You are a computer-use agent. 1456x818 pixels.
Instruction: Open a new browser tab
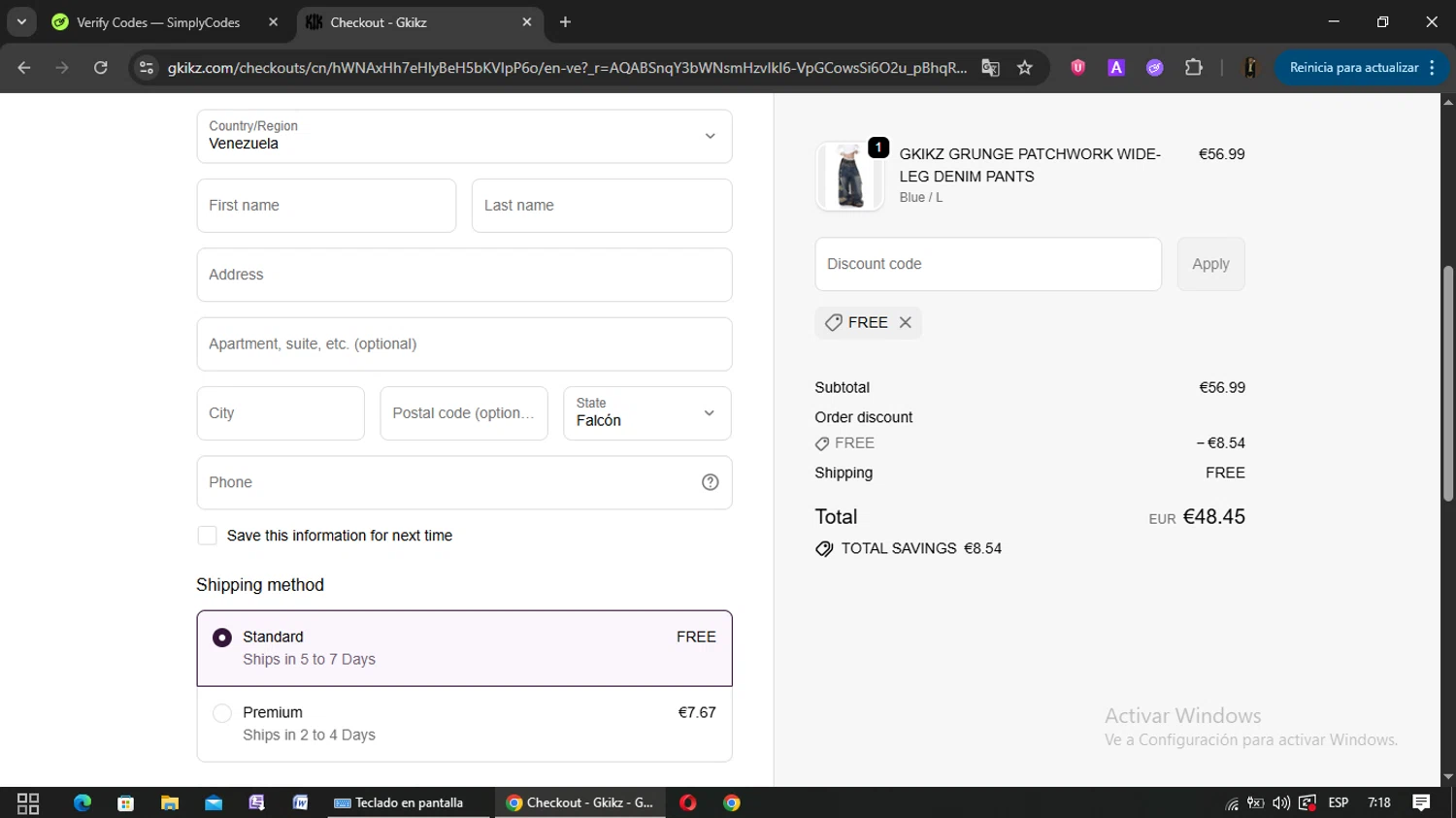[565, 22]
